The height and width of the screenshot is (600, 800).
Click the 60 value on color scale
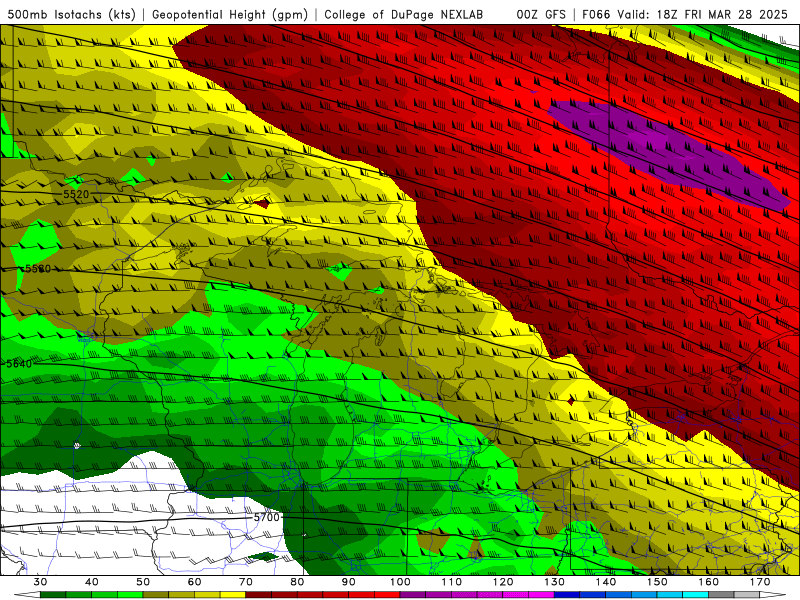[194, 582]
